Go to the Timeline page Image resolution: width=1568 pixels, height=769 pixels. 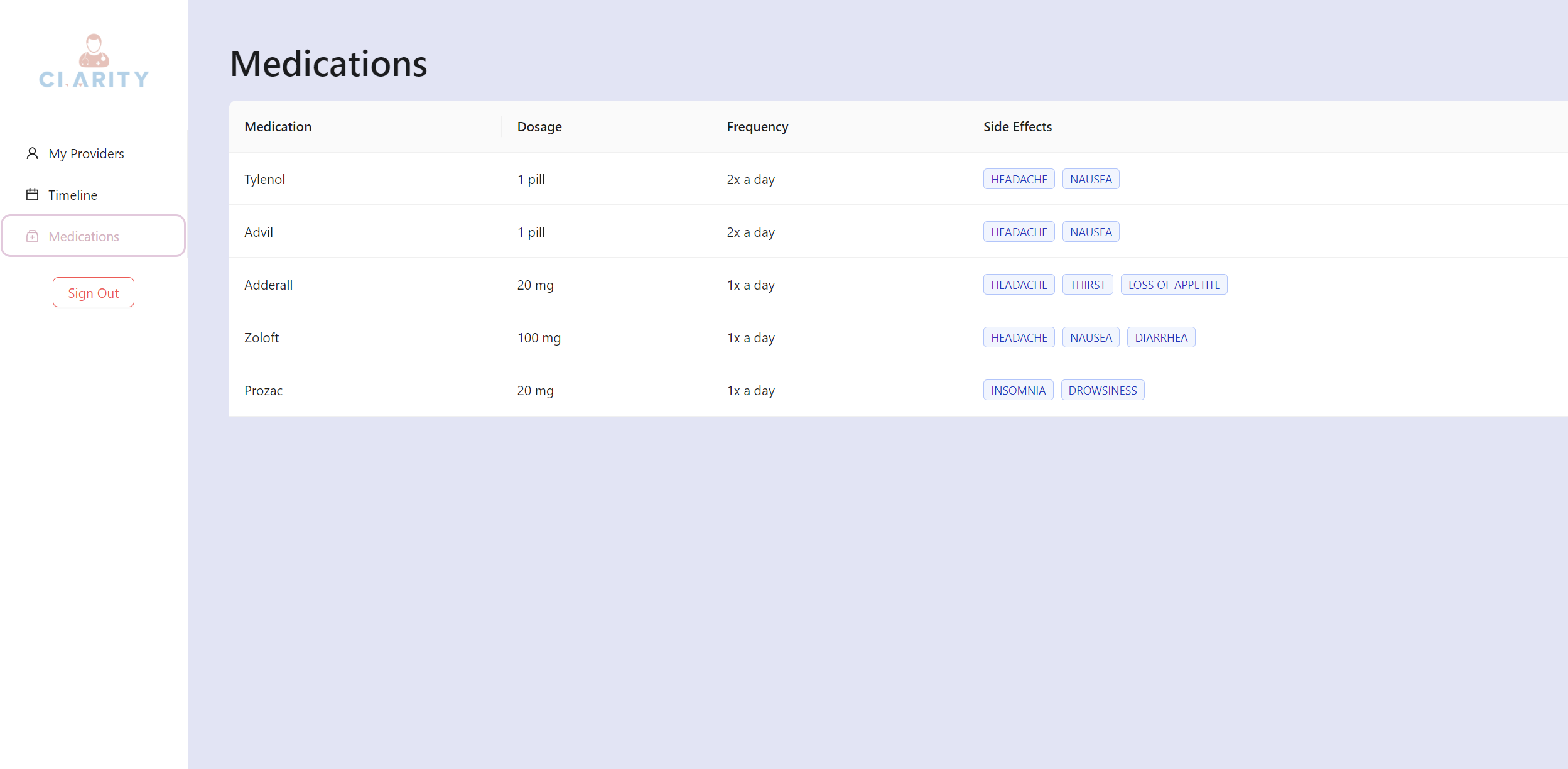(x=73, y=195)
